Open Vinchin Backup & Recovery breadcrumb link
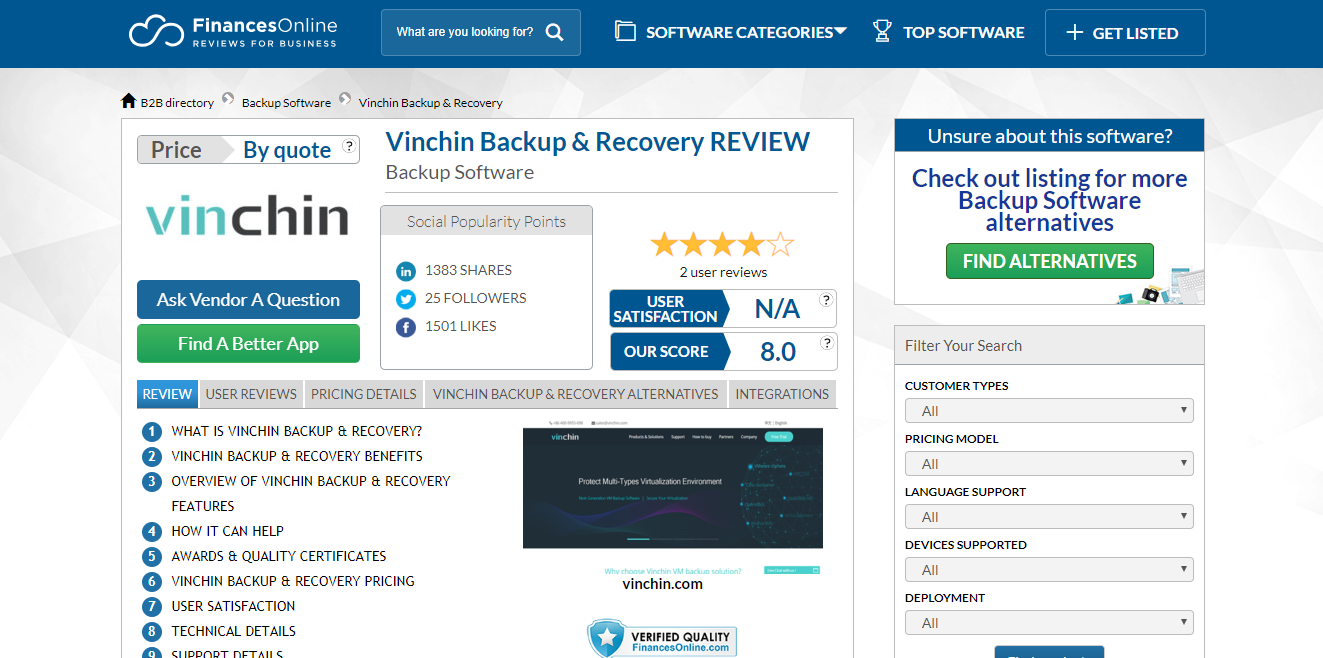The width and height of the screenshot is (1323, 658). point(431,102)
